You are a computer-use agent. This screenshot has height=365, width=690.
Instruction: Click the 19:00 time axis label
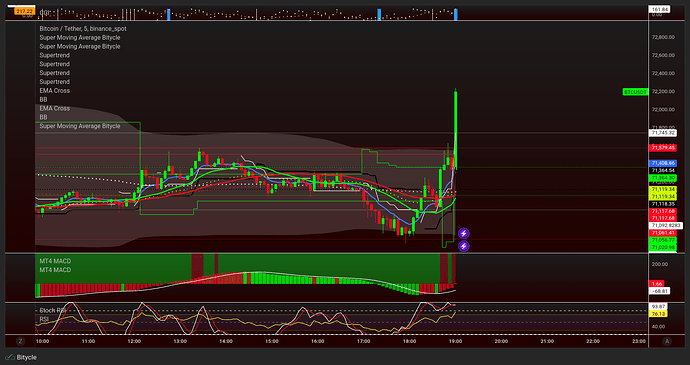455,341
